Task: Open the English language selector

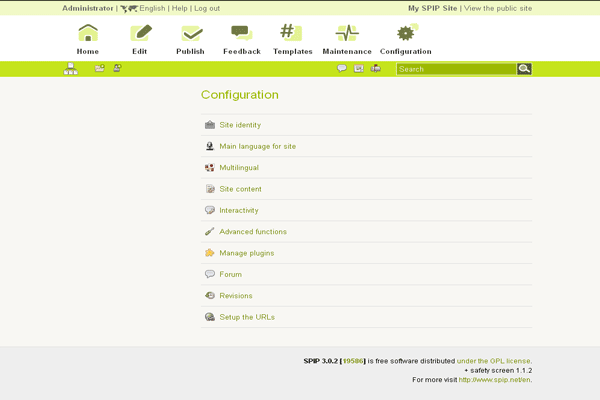Action: (x=151, y=8)
